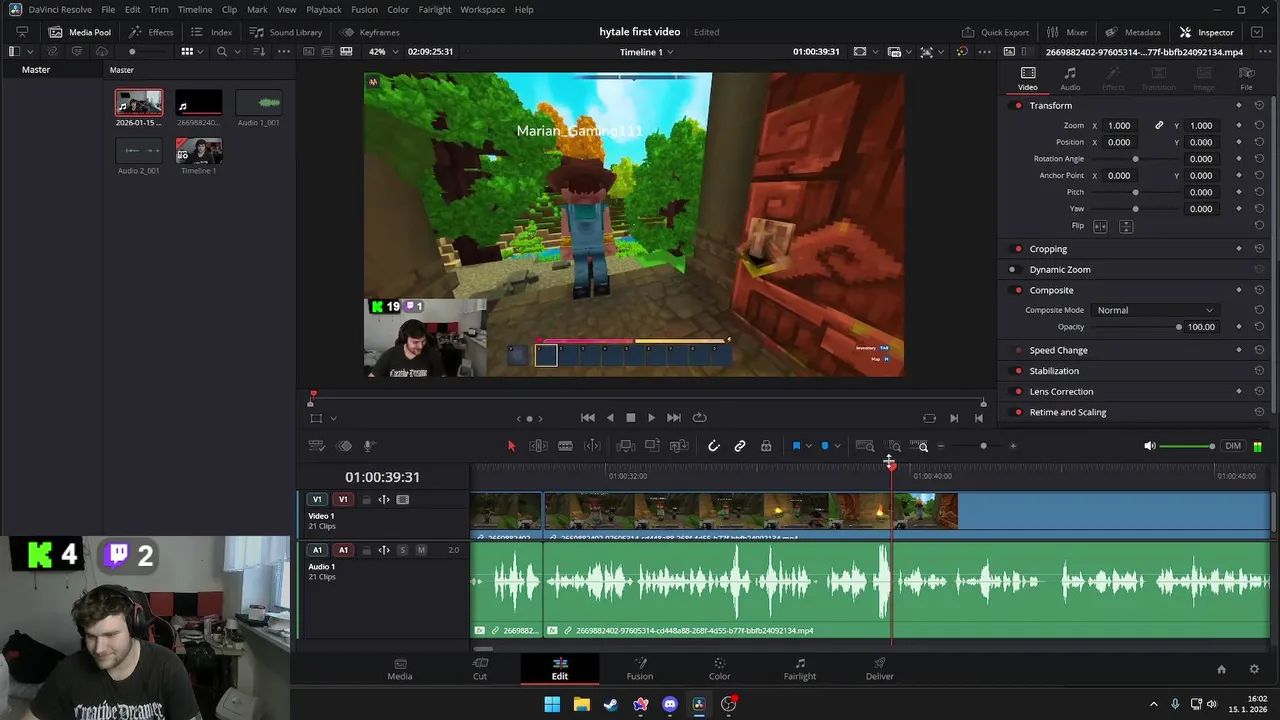Toggle the Media Pool panel button
Image resolution: width=1280 pixels, height=720 pixels.
pyautogui.click(x=79, y=32)
